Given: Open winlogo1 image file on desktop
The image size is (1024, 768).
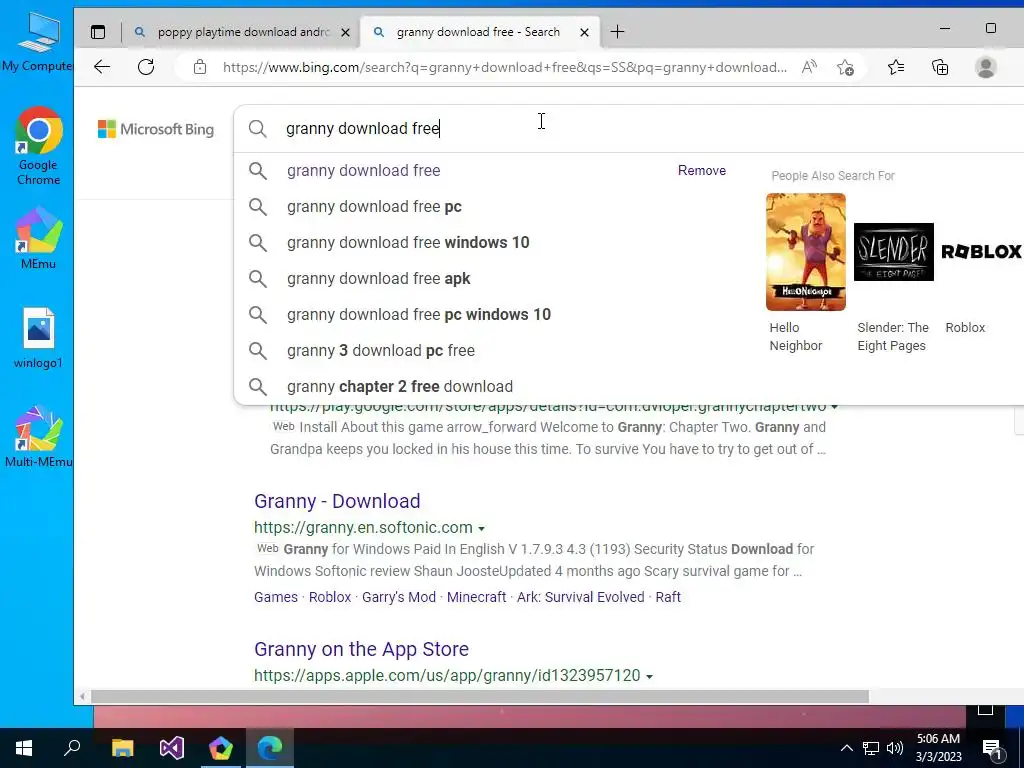Looking at the screenshot, I should [38, 338].
